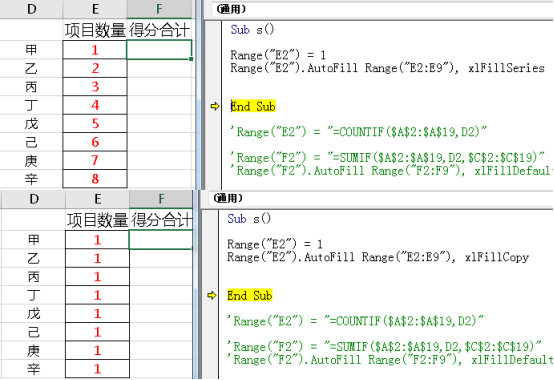Click the Sub s() line above the xlFillCopy code
The width and height of the screenshot is (554, 380).
[x=249, y=219]
